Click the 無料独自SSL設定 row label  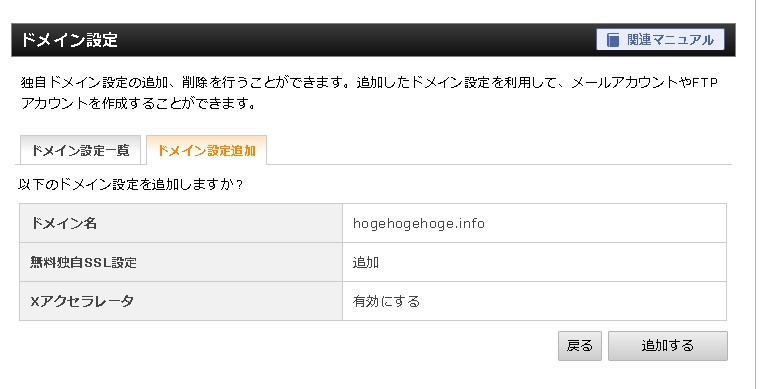click(83, 262)
